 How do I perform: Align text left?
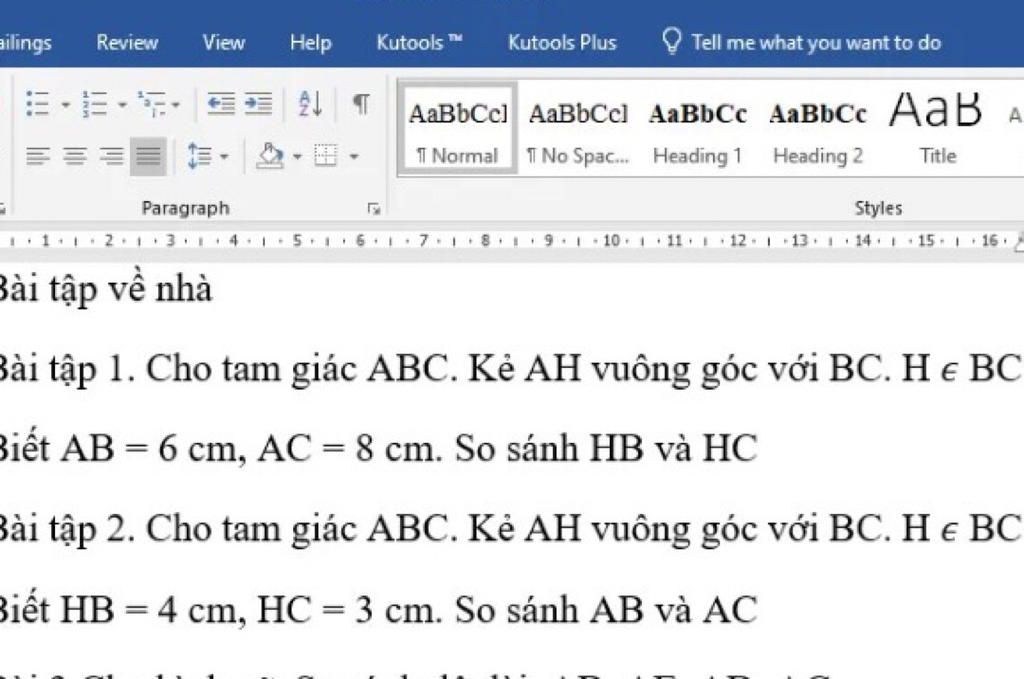(38, 156)
